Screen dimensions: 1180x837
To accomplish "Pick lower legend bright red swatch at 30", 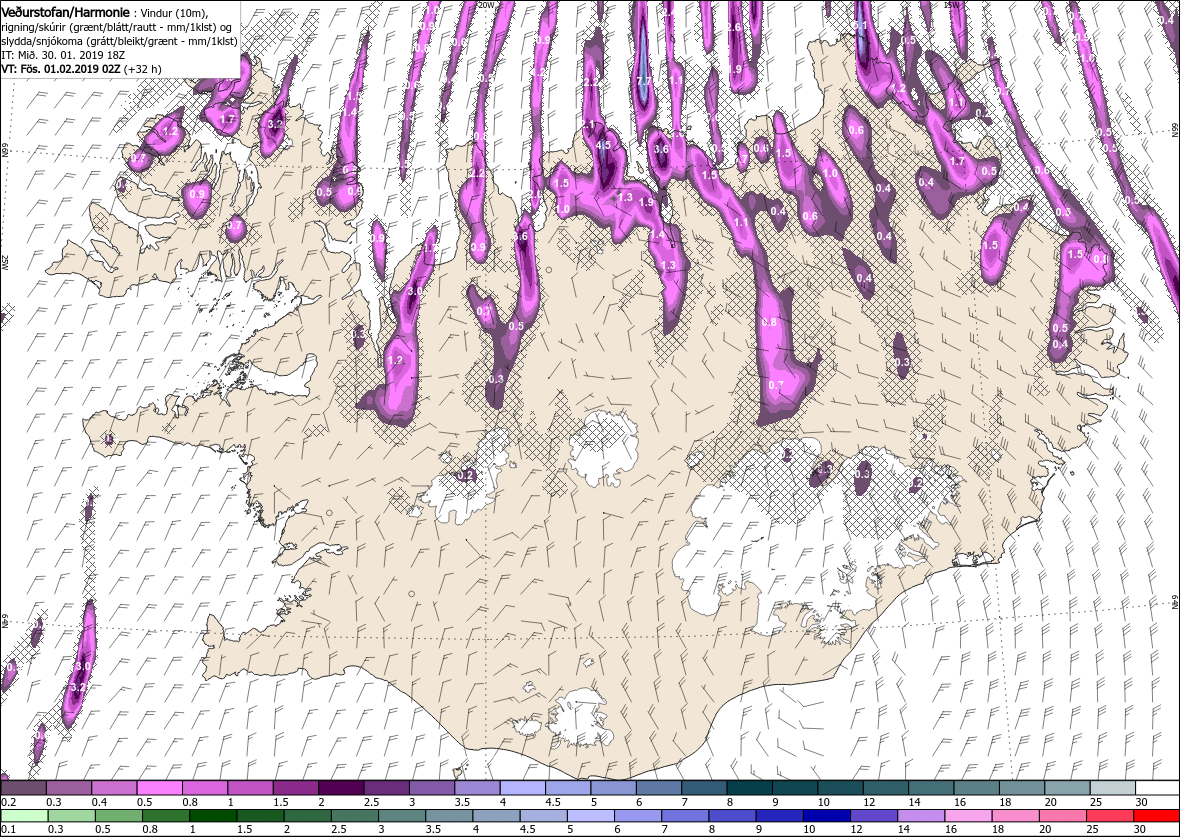I will tap(1155, 816).
